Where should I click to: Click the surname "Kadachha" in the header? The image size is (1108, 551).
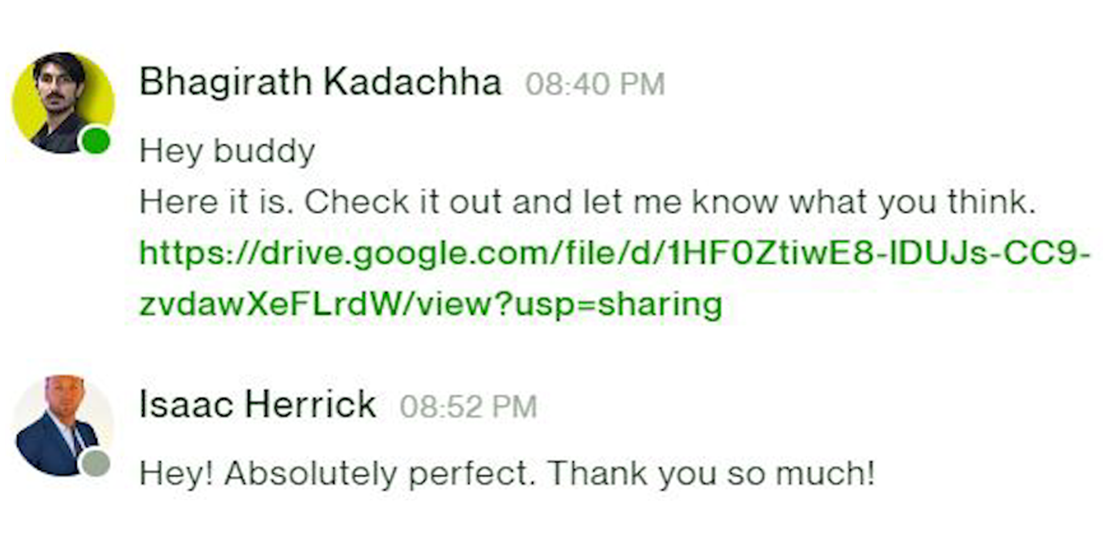(x=412, y=83)
